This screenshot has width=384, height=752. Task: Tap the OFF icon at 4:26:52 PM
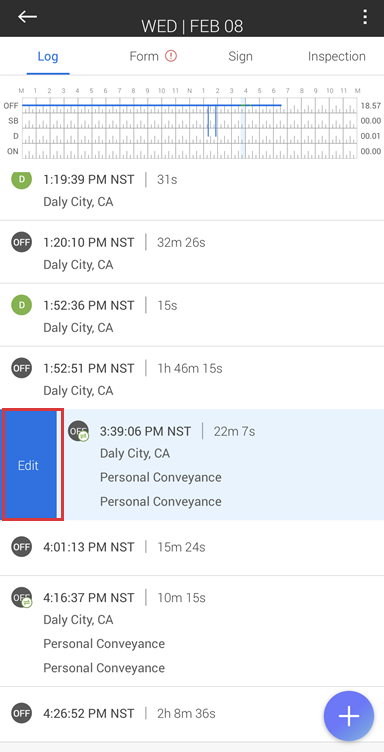pos(22,713)
